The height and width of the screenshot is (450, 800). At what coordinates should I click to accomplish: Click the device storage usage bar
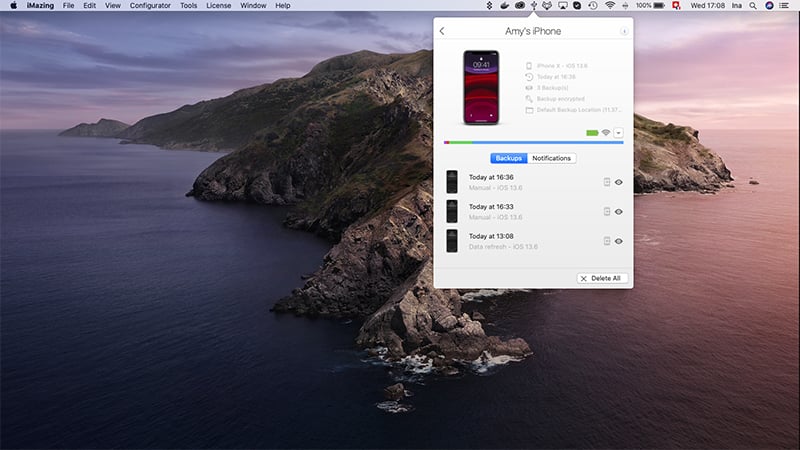point(533,142)
